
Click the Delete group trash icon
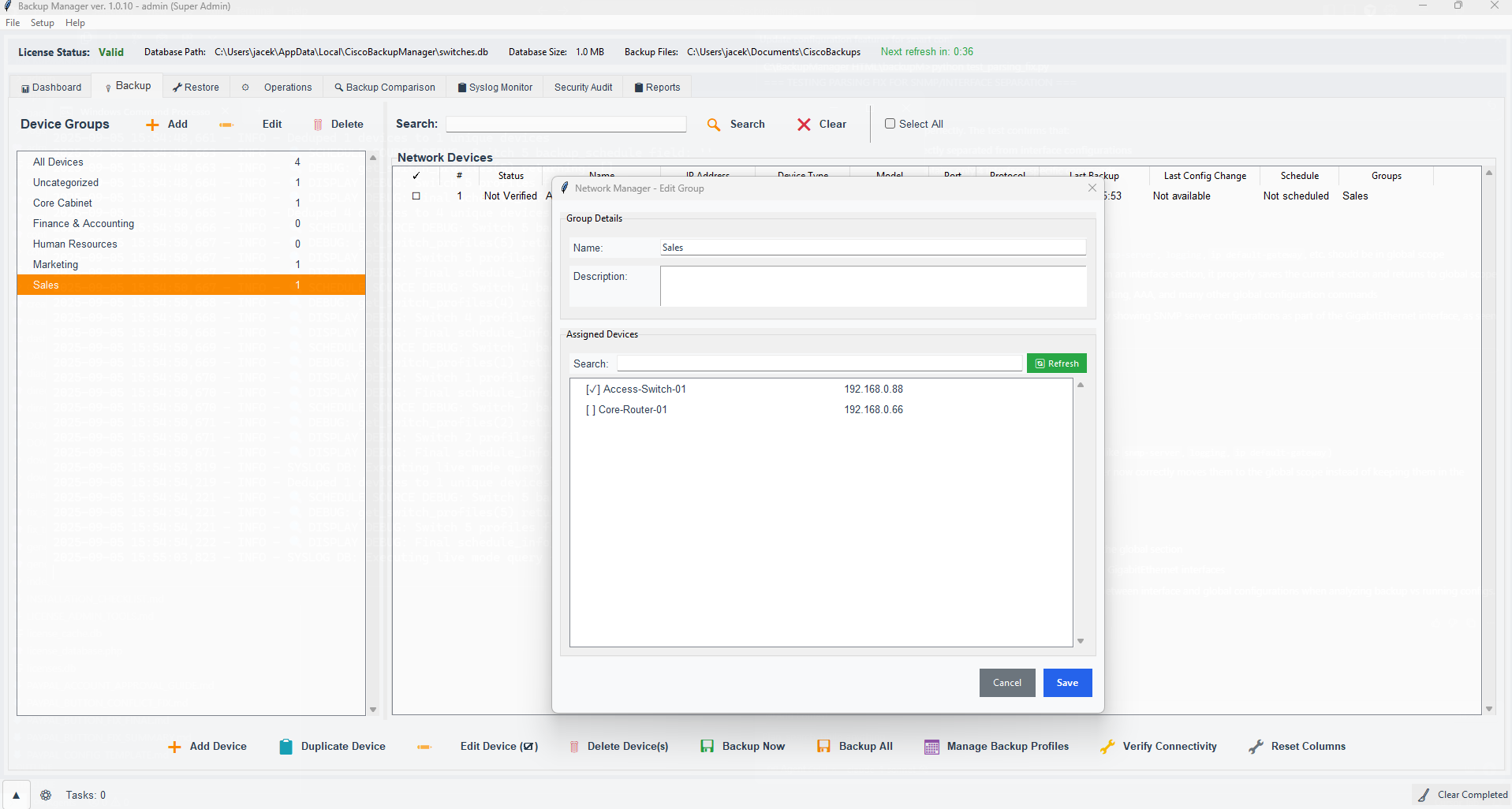(318, 125)
